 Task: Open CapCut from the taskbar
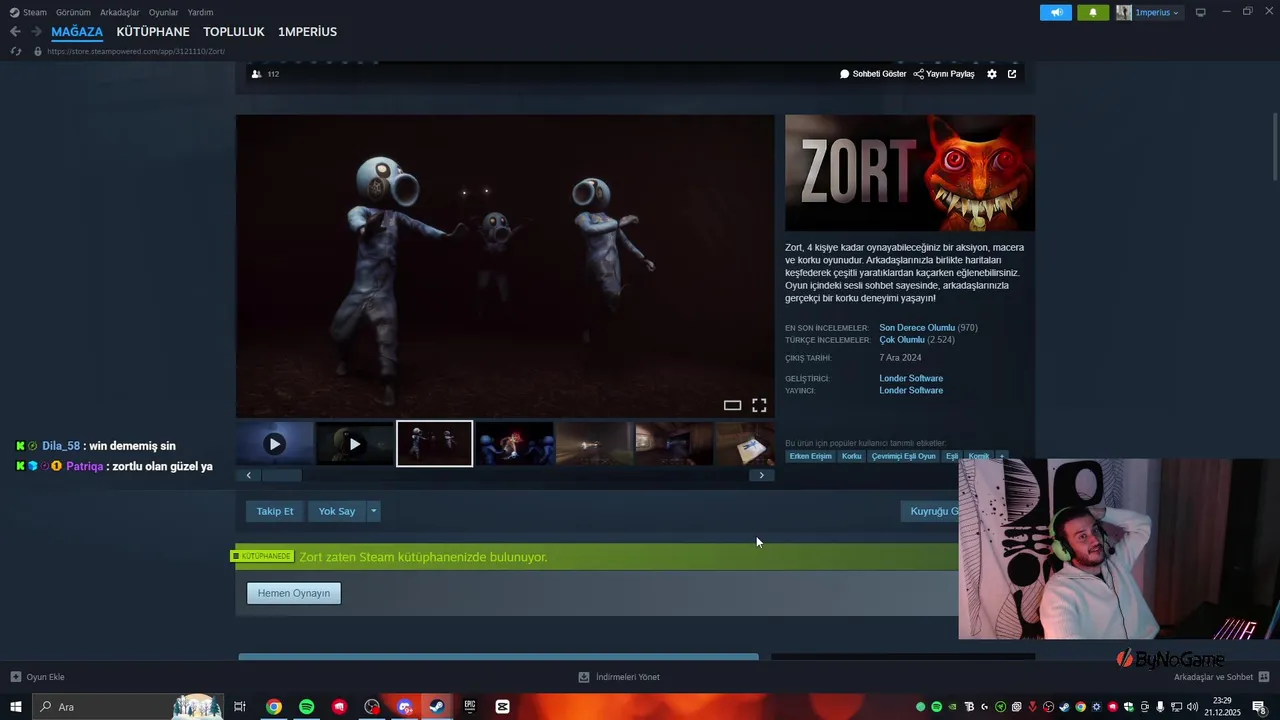(x=502, y=707)
